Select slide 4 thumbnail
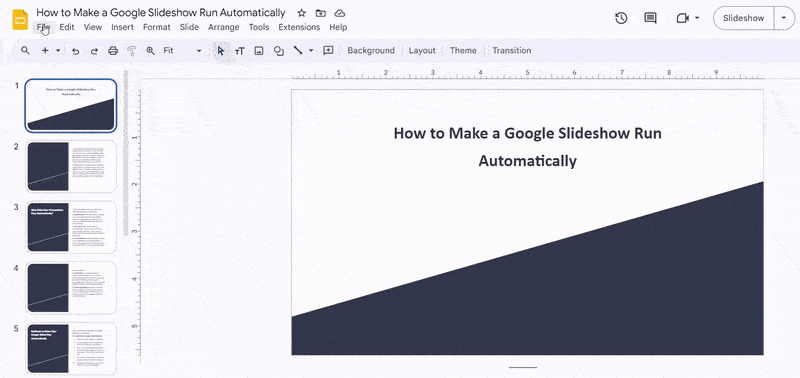This screenshot has height=378, width=800. click(71, 288)
